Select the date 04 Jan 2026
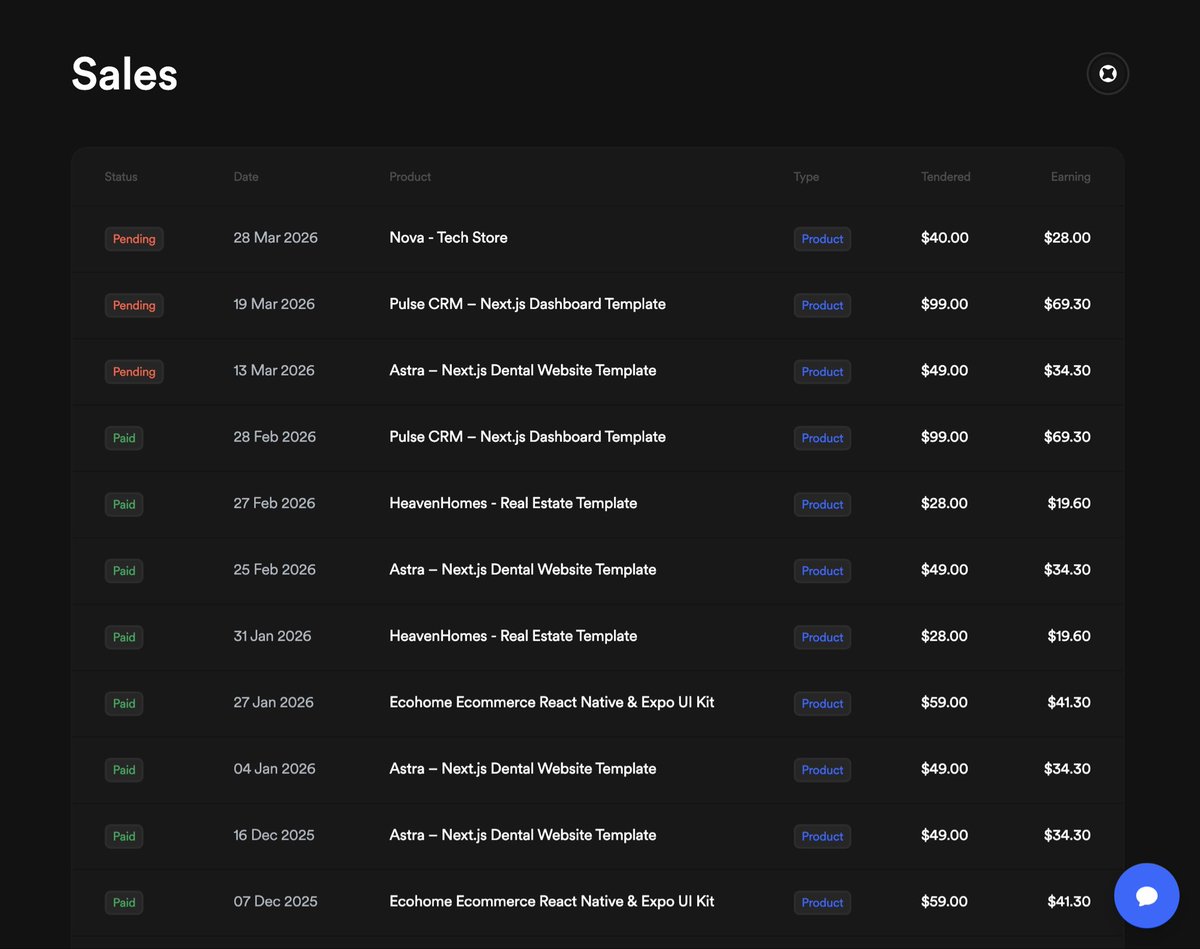 coord(275,769)
